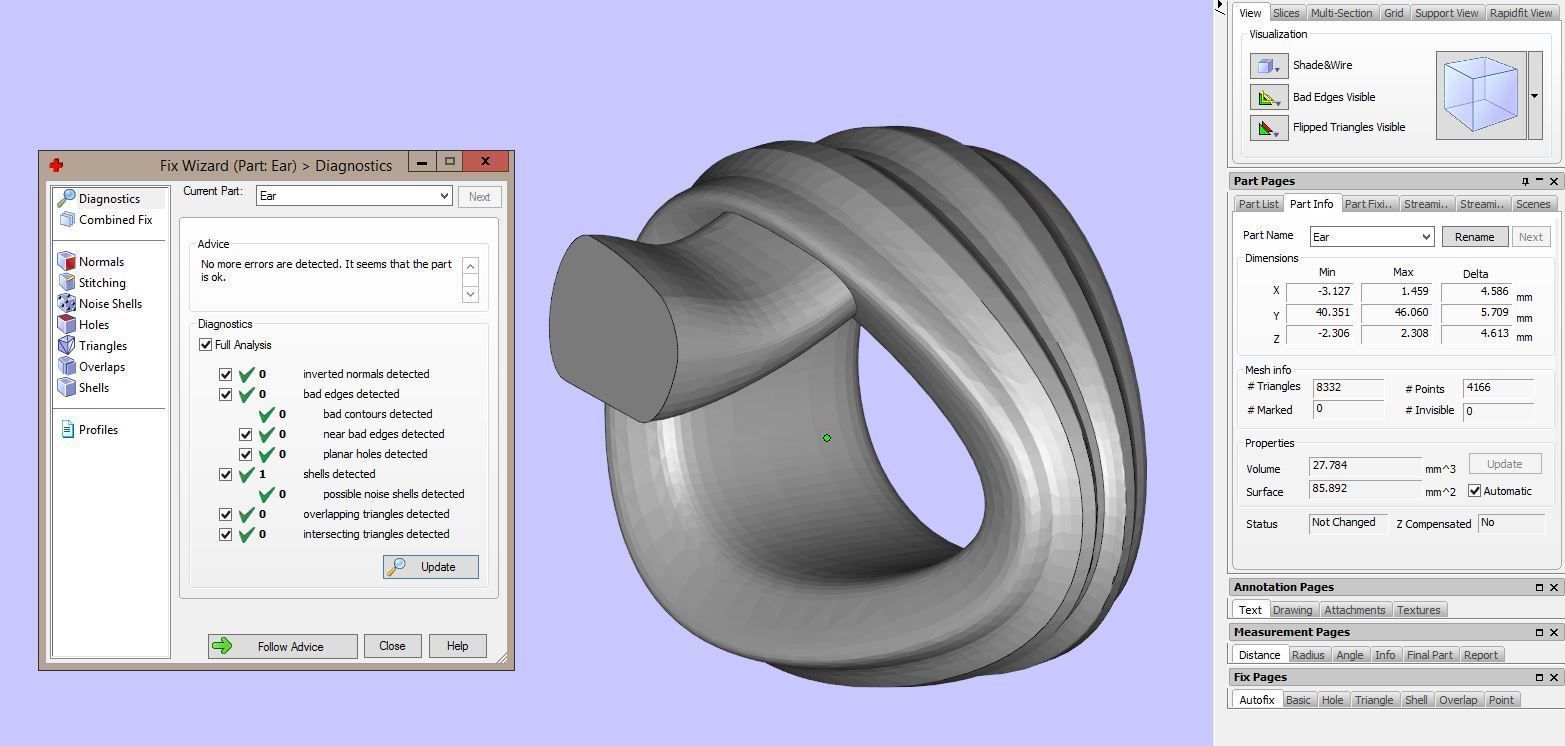Select Combined Fix in wizard sidebar
This screenshot has width=1565, height=746.
point(115,220)
